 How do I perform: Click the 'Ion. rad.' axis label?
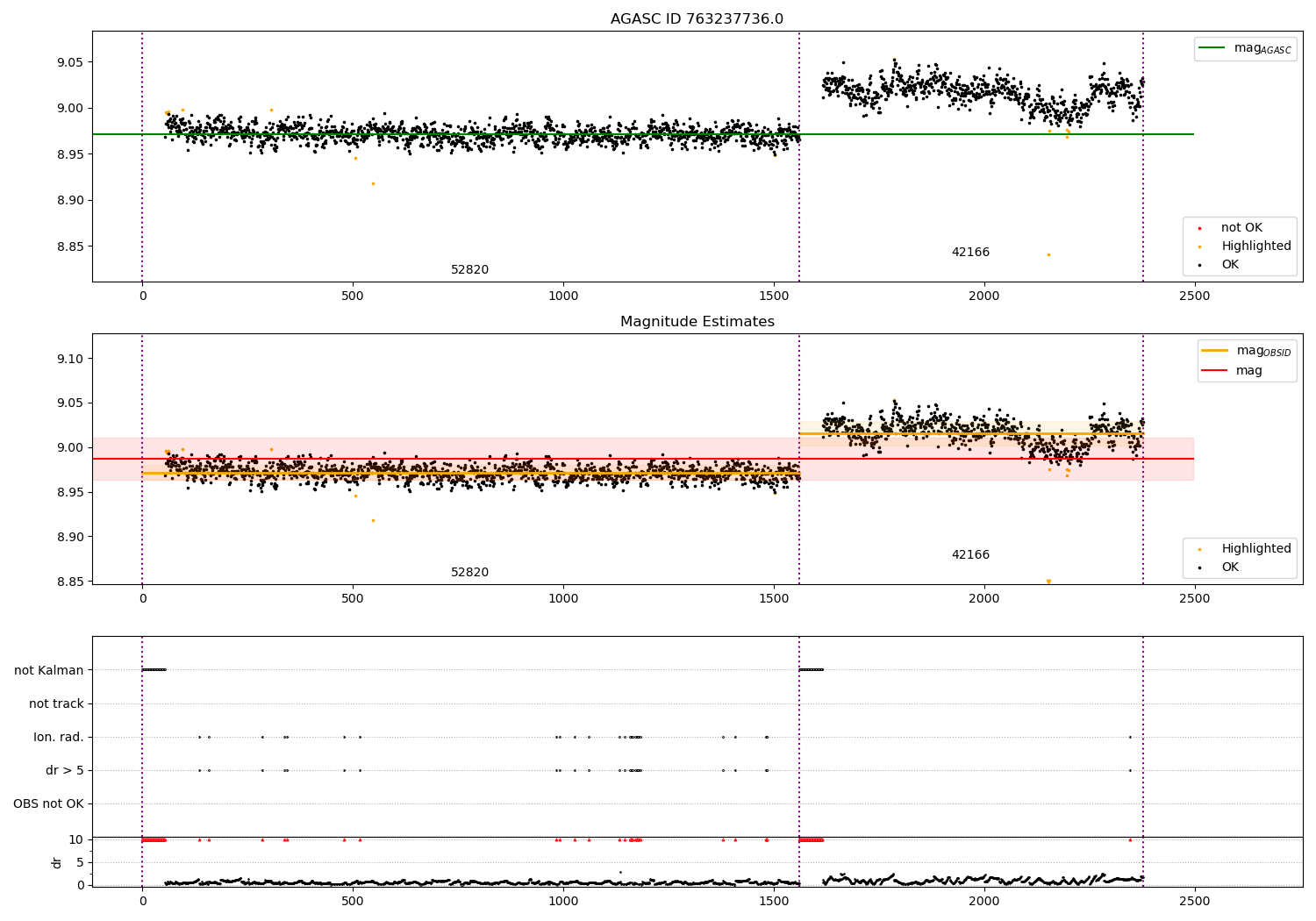point(59,737)
